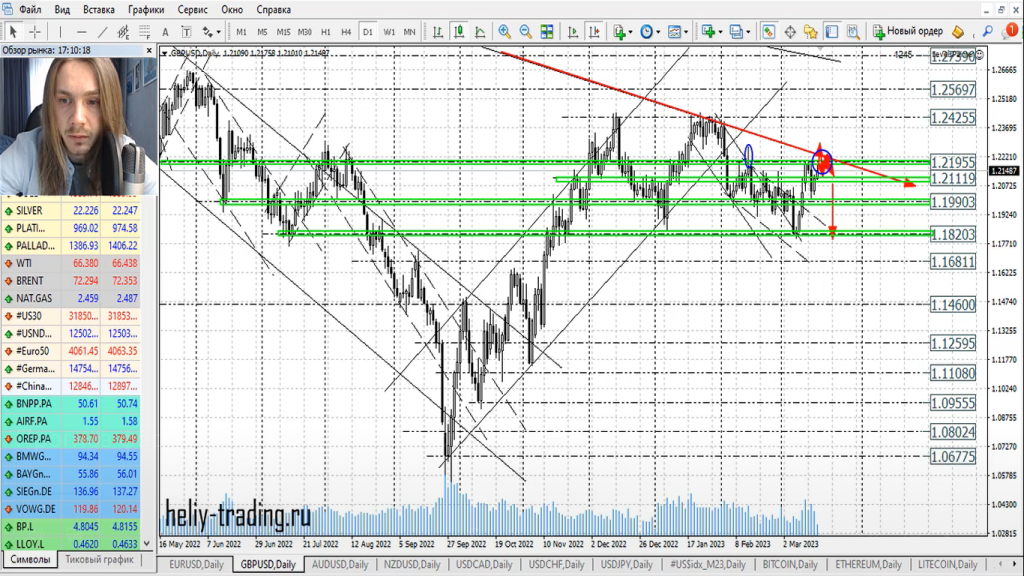Screen dimensions: 1024x576
Task: Expand the indicators list dropdown
Action: tap(624, 32)
